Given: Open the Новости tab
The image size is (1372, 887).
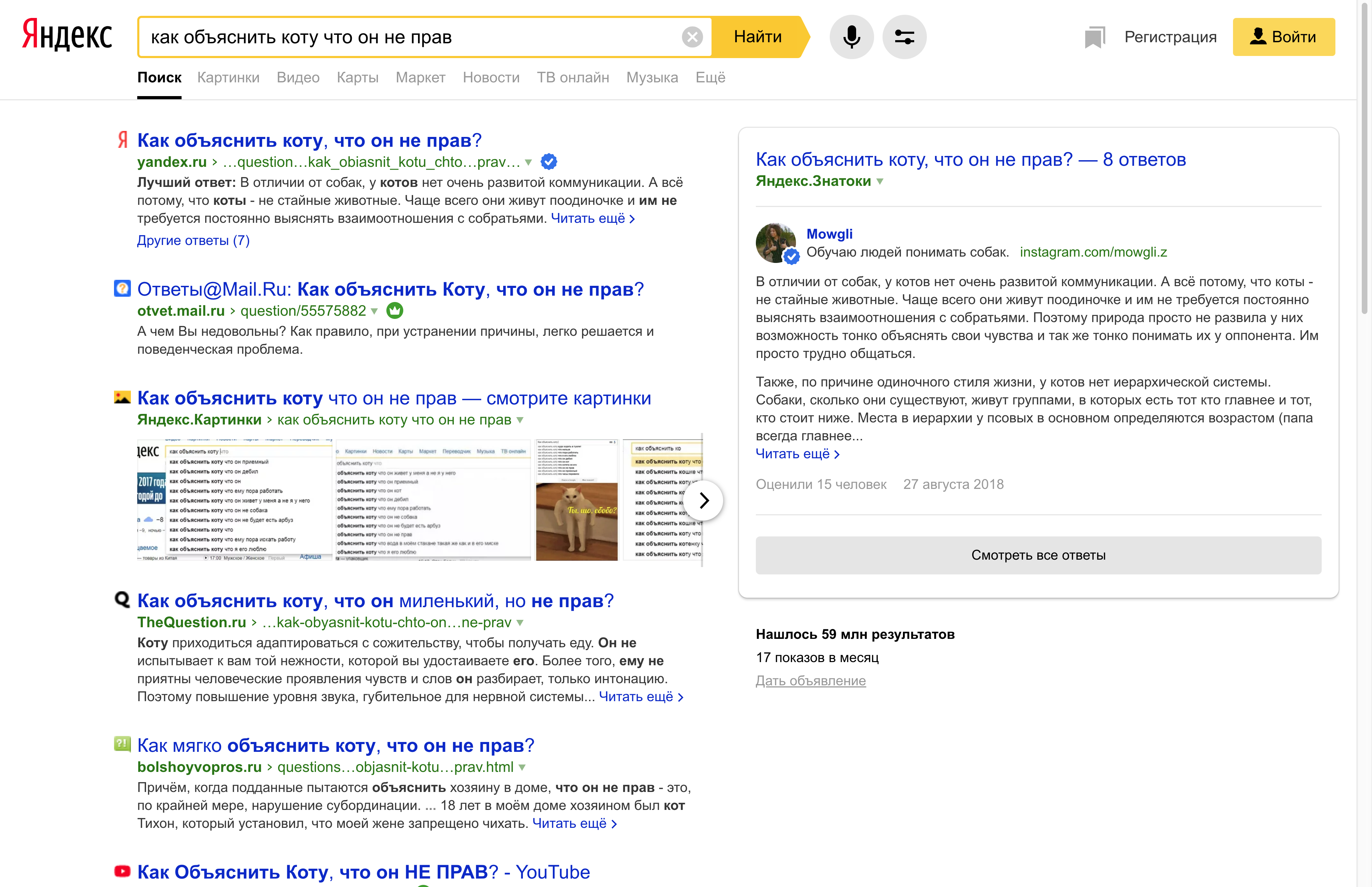Looking at the screenshot, I should click(x=491, y=78).
